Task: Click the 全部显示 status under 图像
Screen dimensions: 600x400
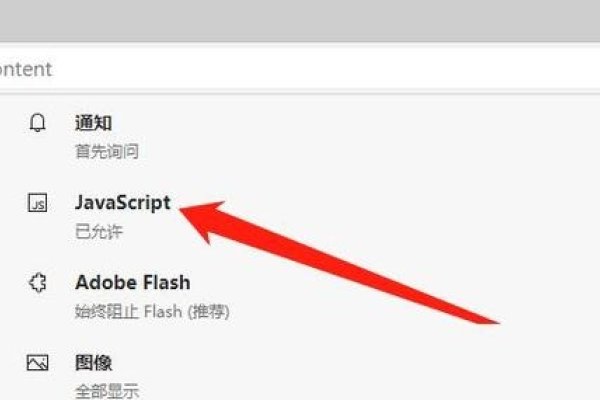Action: (107, 391)
